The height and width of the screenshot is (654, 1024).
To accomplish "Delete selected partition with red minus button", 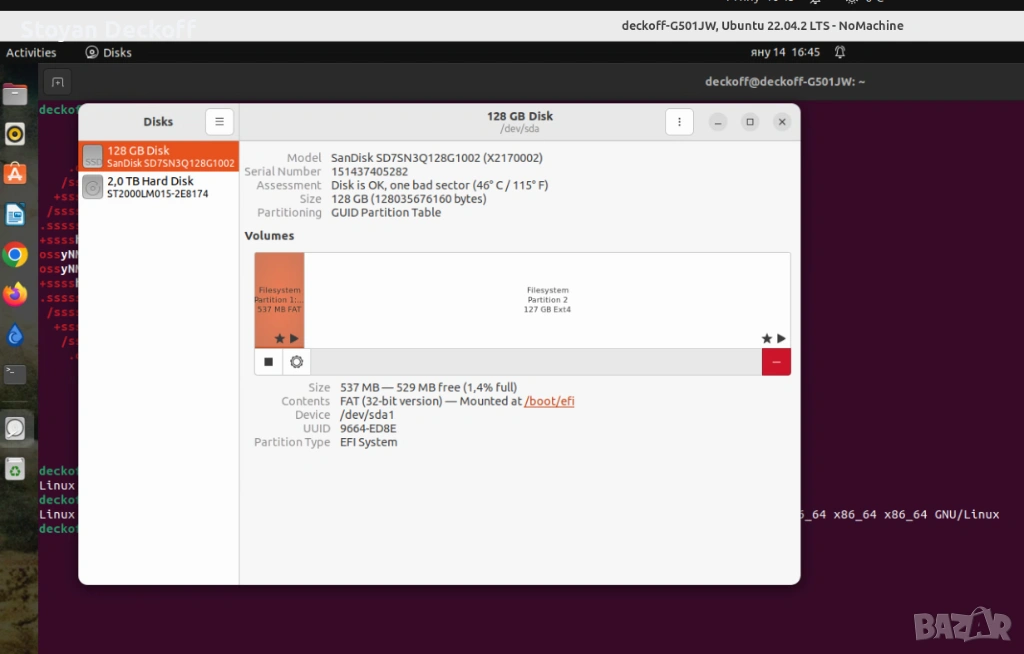I will [x=776, y=362].
